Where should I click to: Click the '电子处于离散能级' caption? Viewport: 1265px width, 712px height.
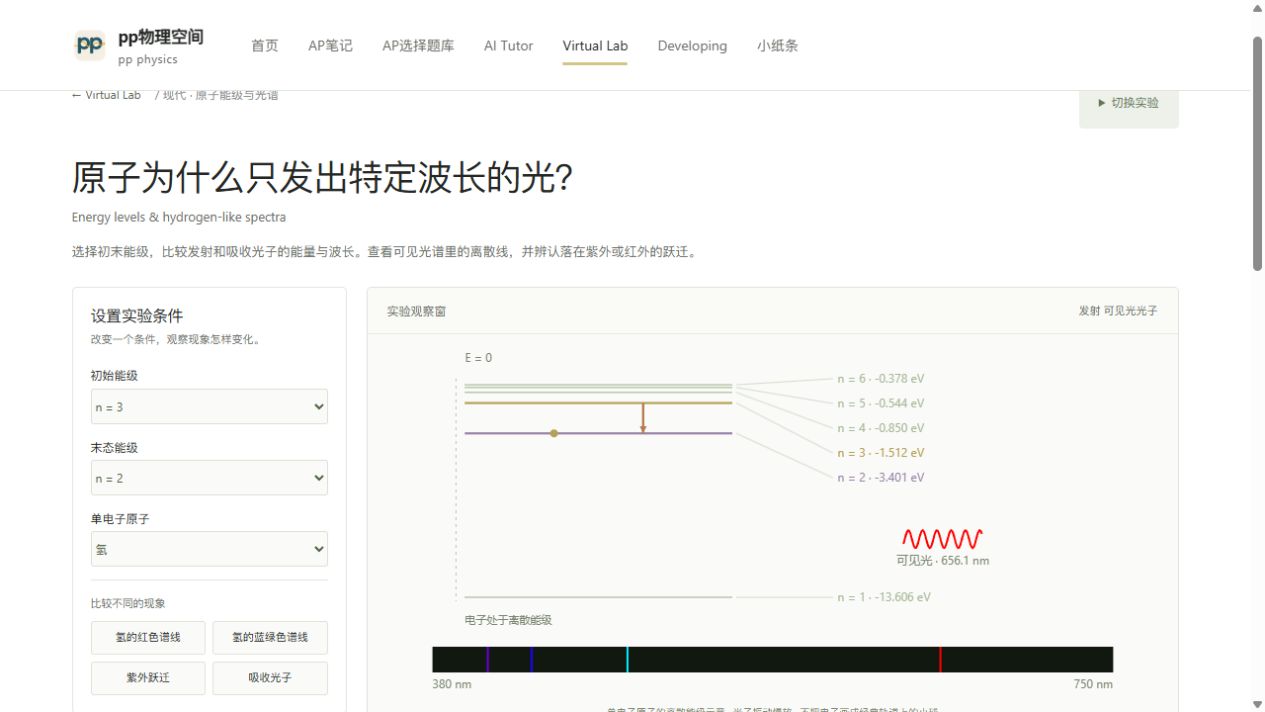508,620
